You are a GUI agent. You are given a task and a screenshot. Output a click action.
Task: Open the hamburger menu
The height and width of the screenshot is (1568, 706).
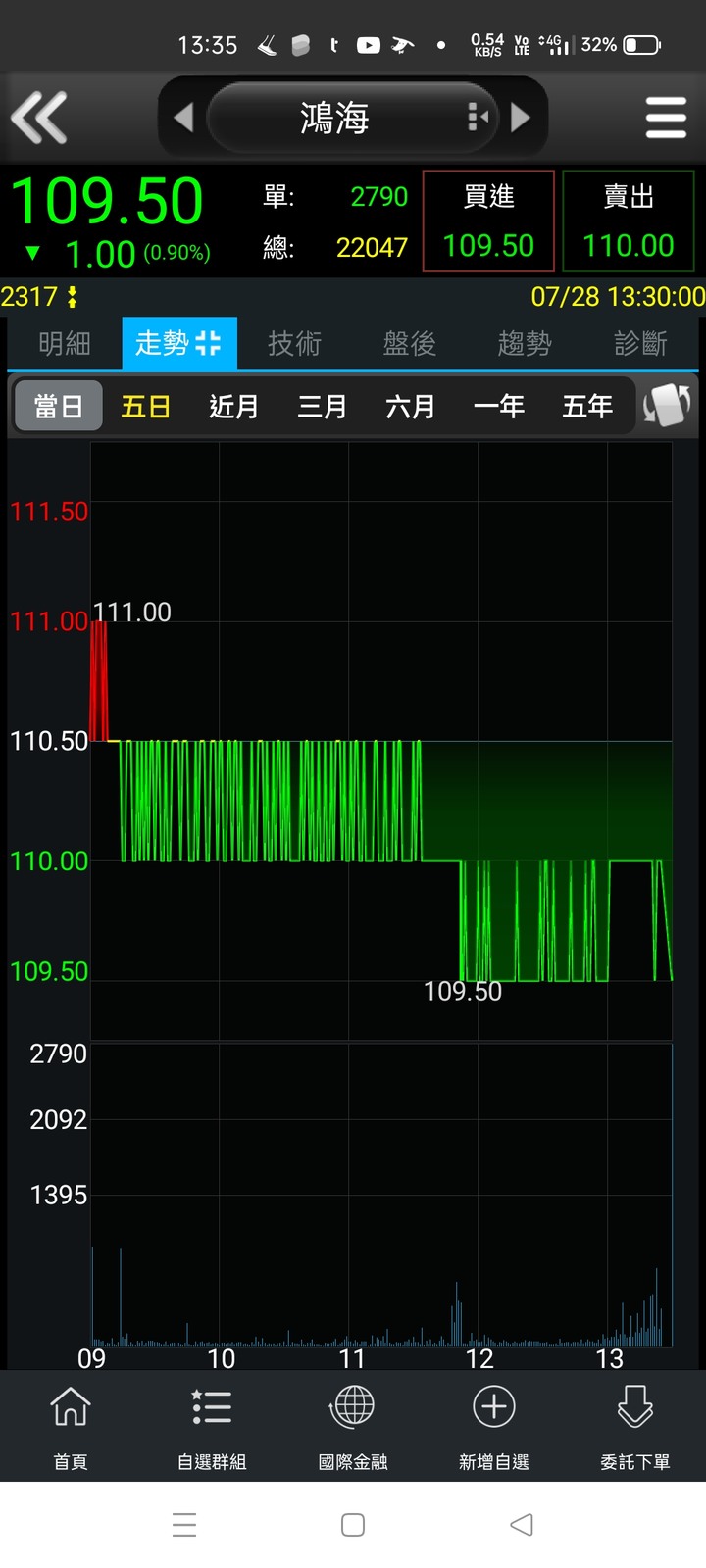(x=666, y=118)
